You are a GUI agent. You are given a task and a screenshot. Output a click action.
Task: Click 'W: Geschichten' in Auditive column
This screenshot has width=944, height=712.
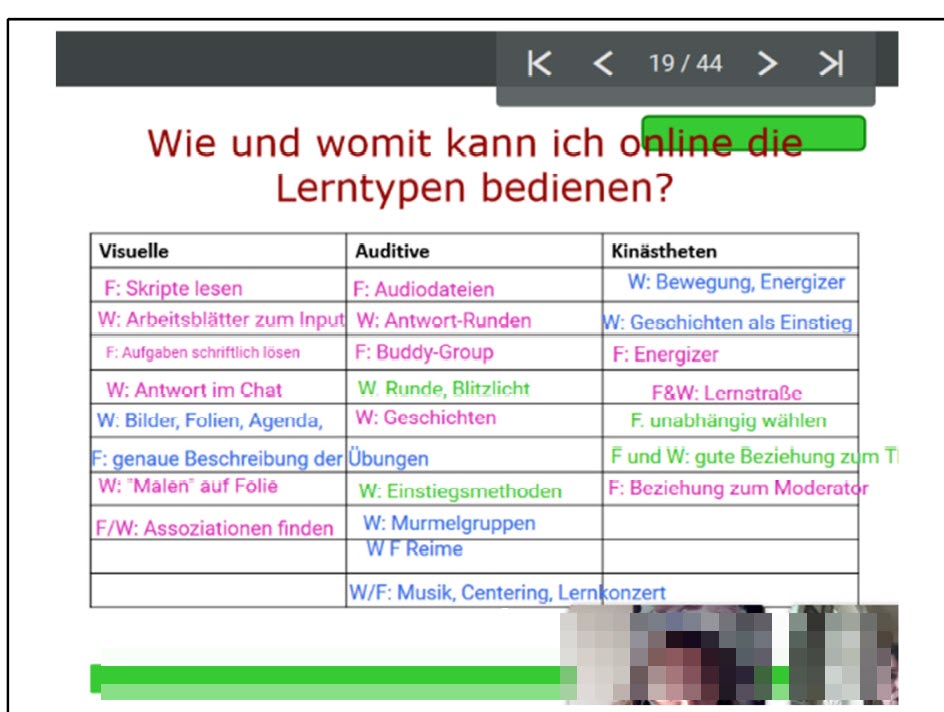[426, 417]
